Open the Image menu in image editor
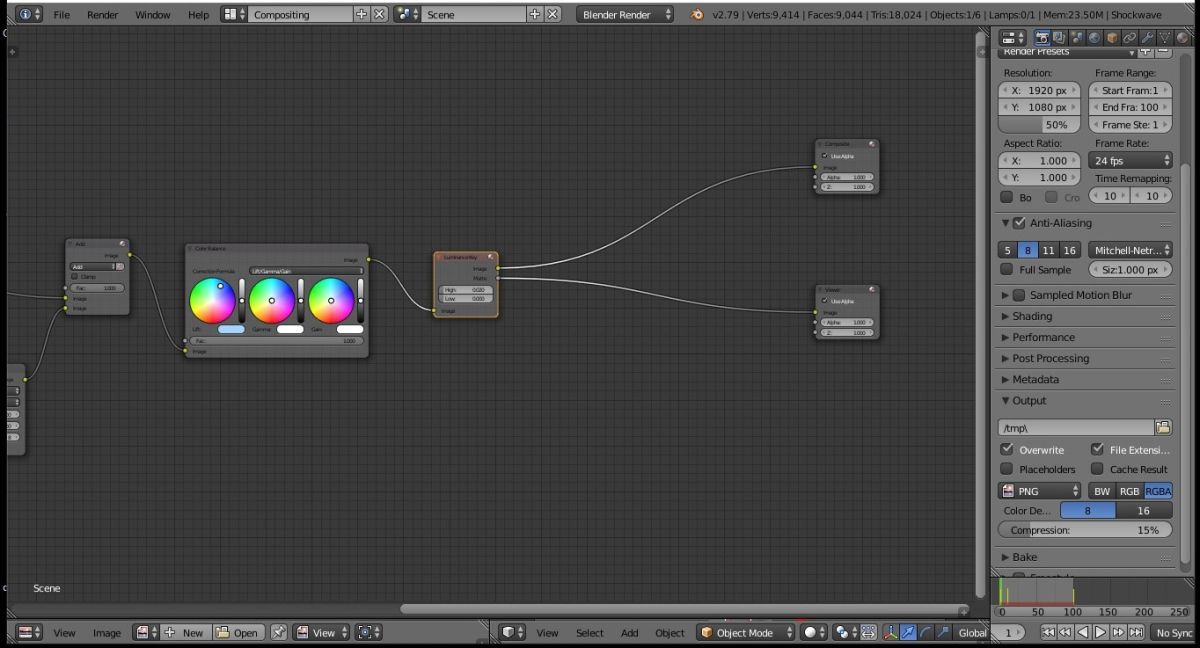This screenshot has height=648, width=1200. pyautogui.click(x=107, y=633)
